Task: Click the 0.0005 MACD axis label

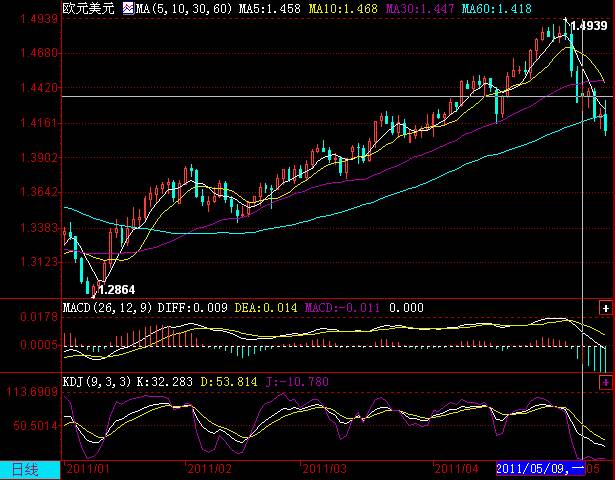Action: [x=39, y=345]
